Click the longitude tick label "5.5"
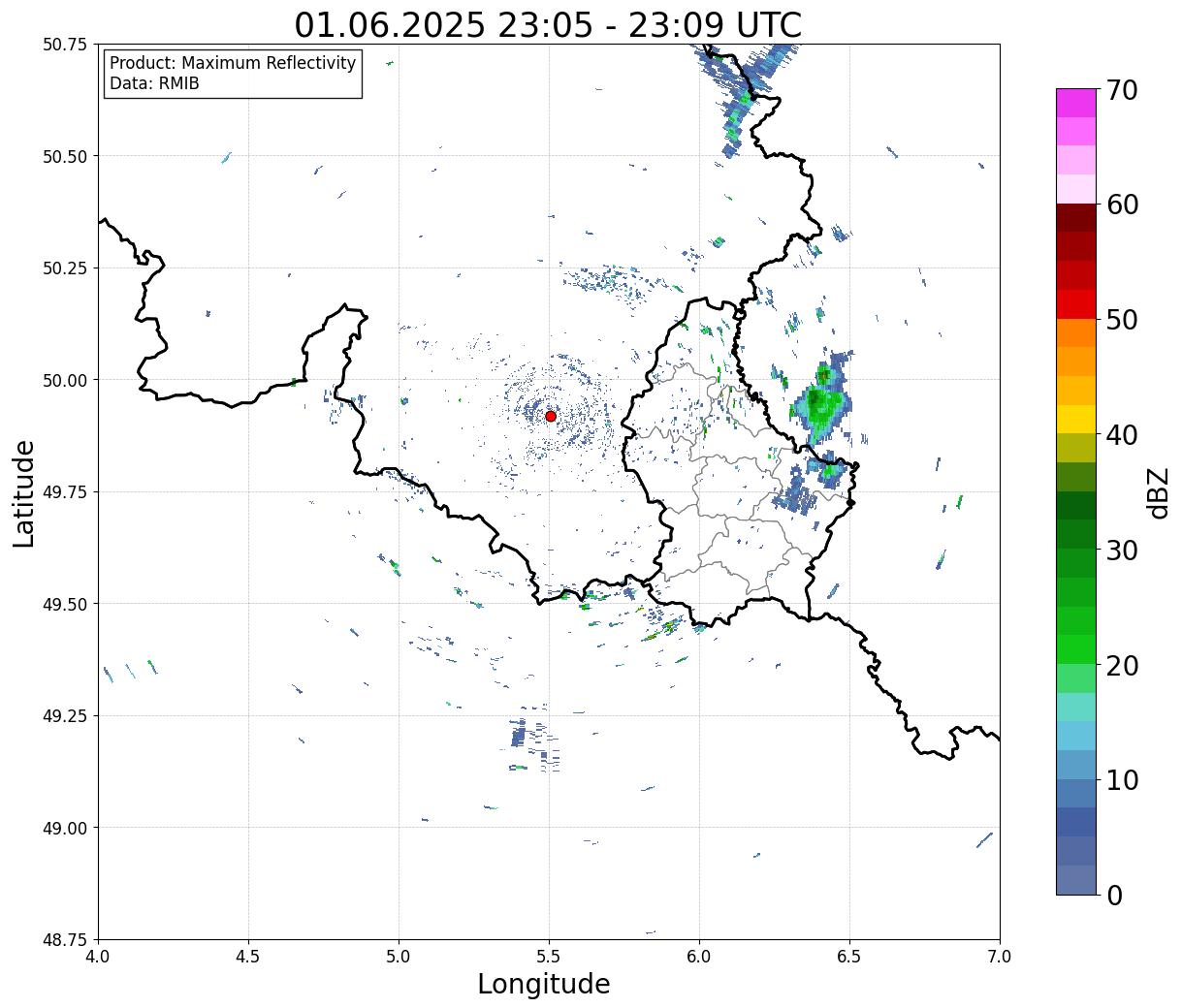1182x1008 pixels. 549,957
